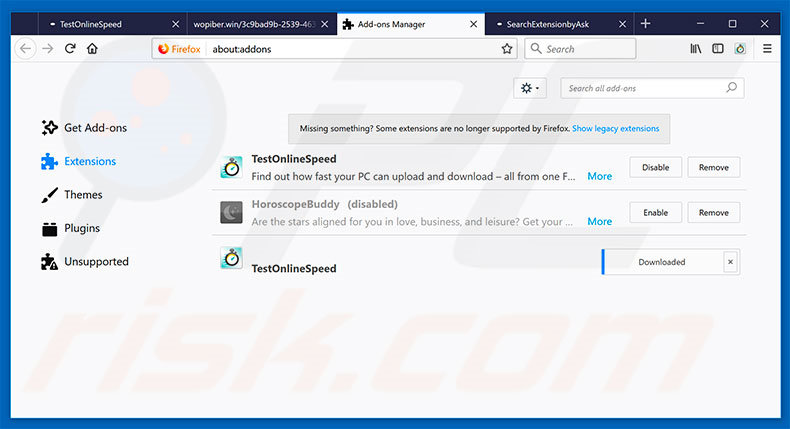Image resolution: width=790 pixels, height=429 pixels.
Task: Reload the current page
Action: click(70, 49)
